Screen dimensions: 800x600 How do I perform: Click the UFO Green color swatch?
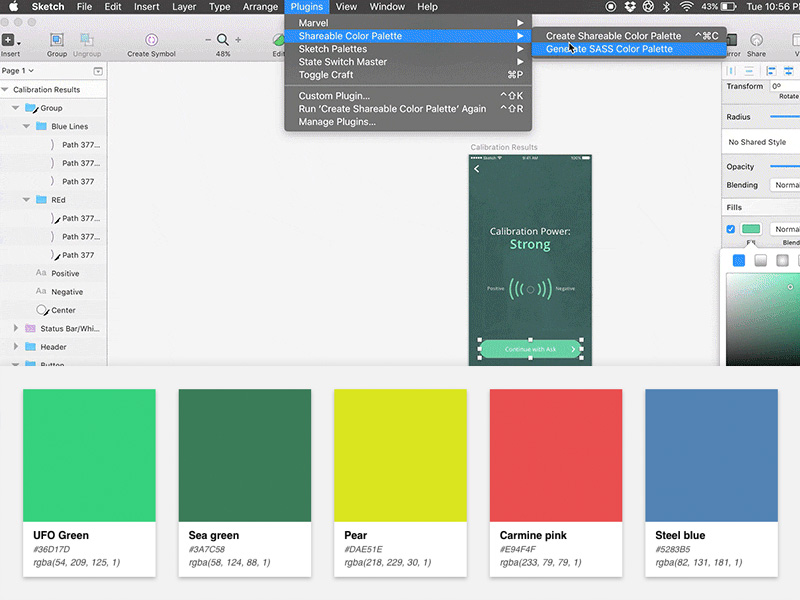[89, 455]
